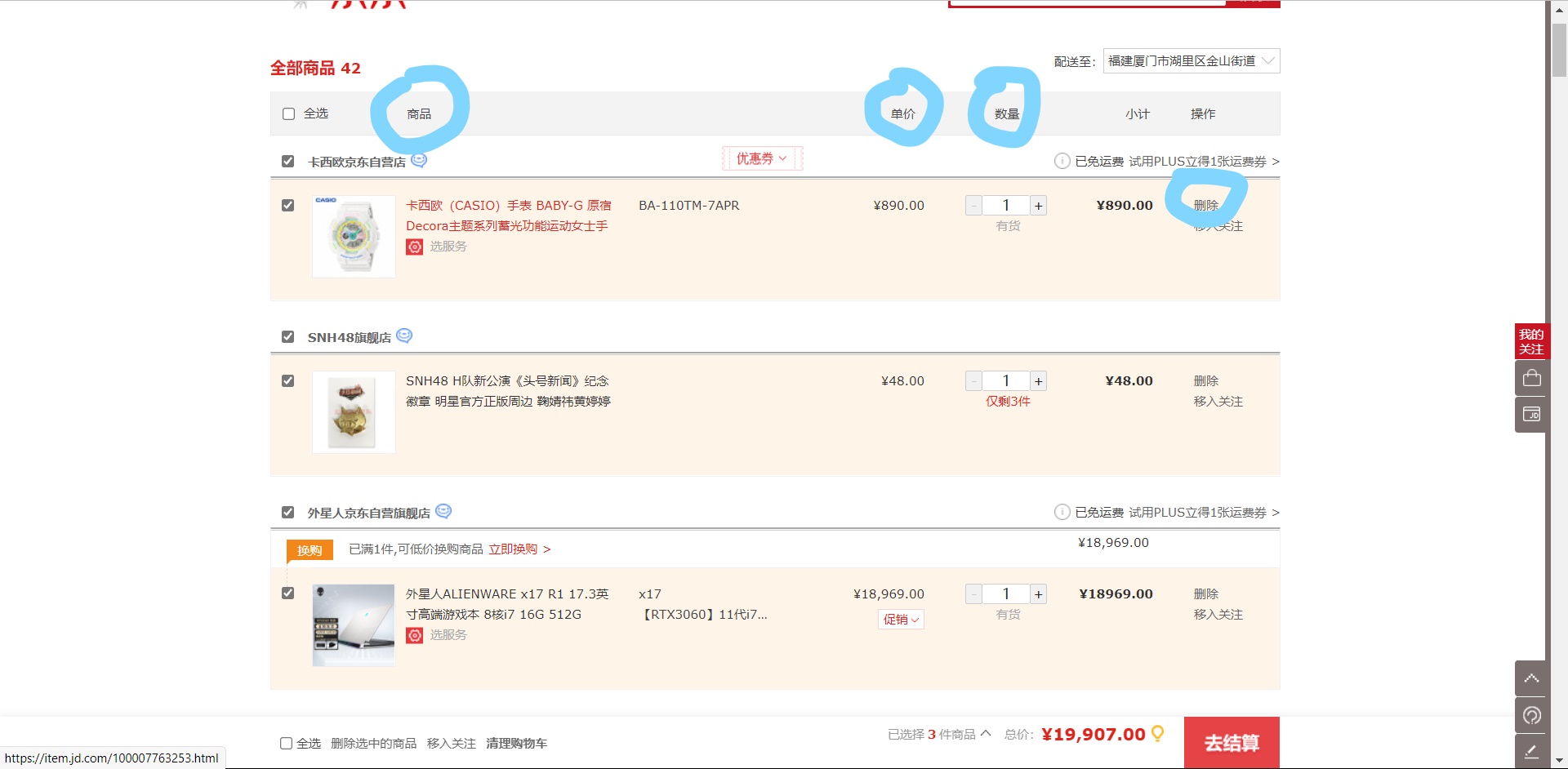Viewport: 1568px width, 769px height.
Task: Click 去结算 checkout button
Action: 1232,743
